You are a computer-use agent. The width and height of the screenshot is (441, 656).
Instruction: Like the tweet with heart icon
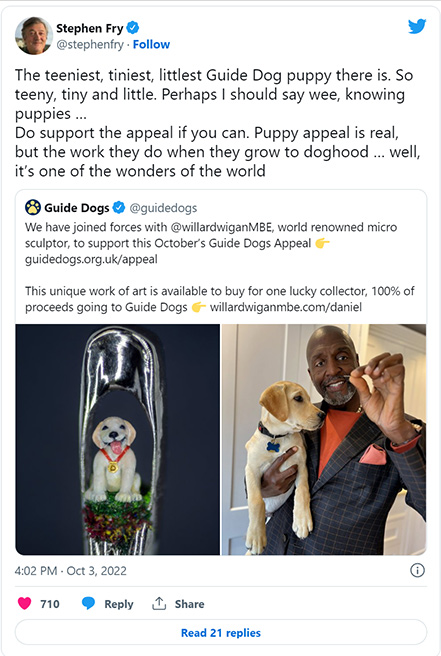[25, 603]
